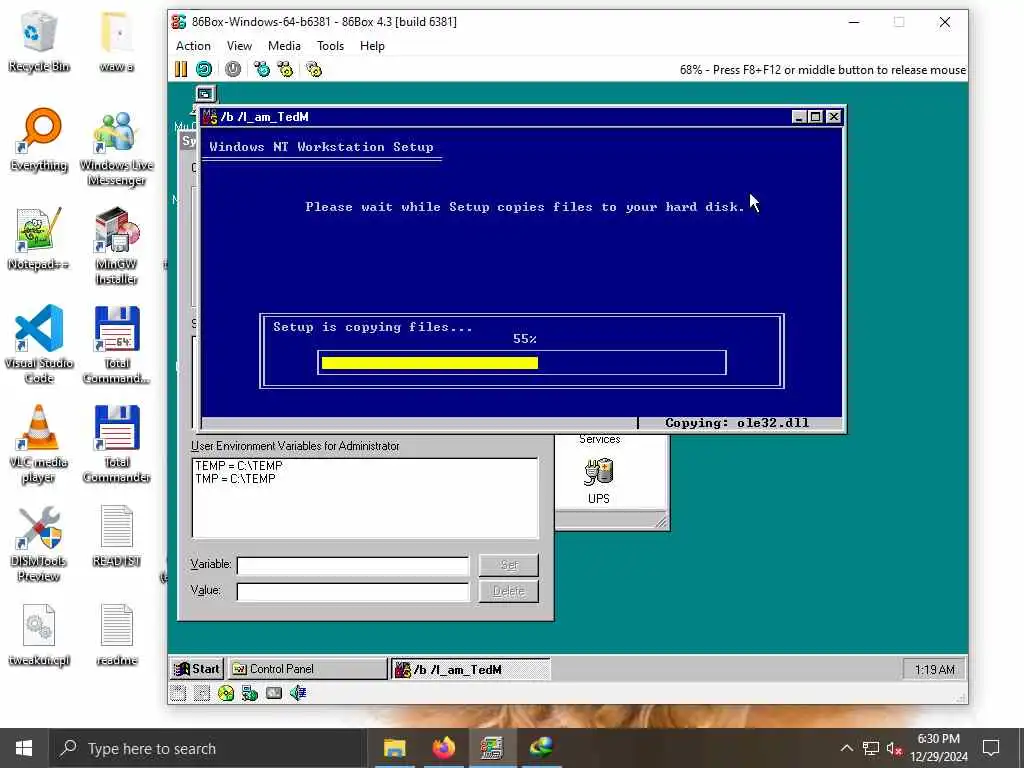
Task: Select the readme file desktop icon
Action: 116,635
